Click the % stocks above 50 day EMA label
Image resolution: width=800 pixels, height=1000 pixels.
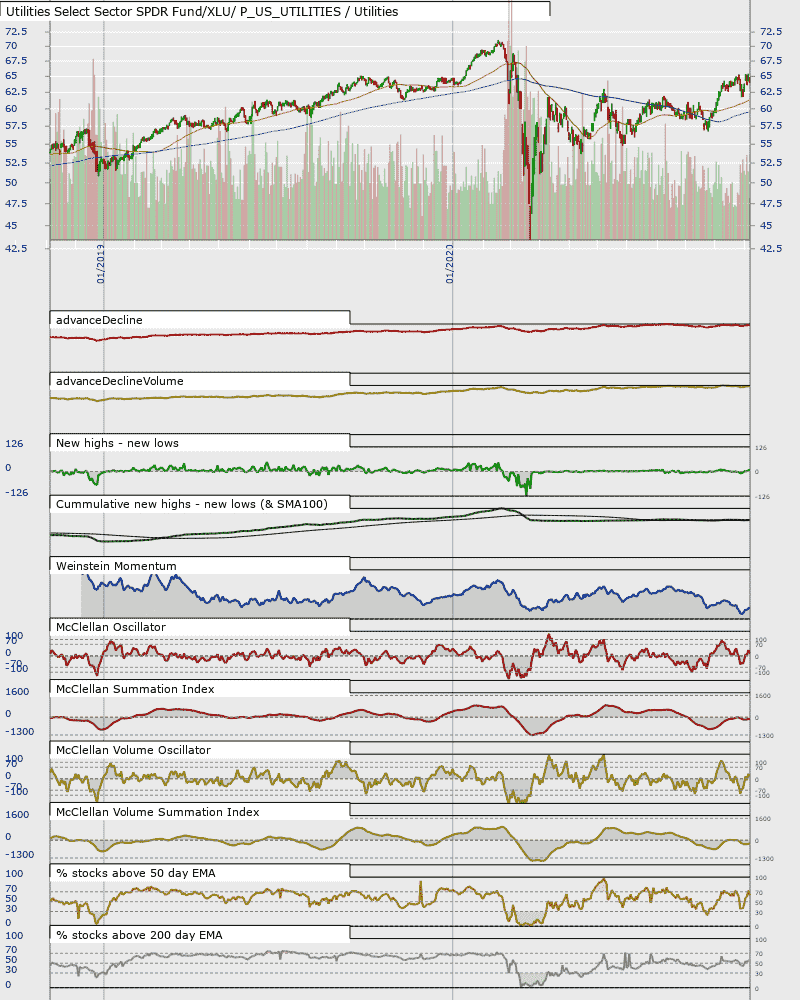(135, 874)
